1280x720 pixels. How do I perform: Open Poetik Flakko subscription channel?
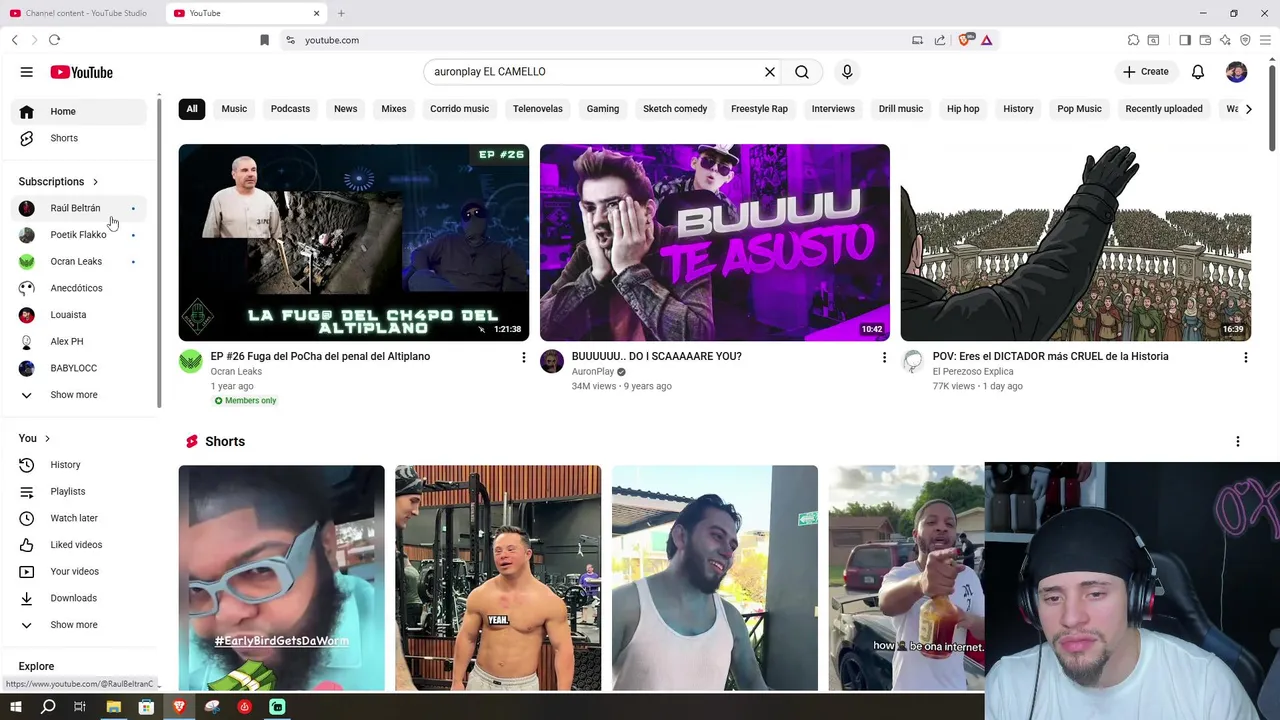[80, 235]
